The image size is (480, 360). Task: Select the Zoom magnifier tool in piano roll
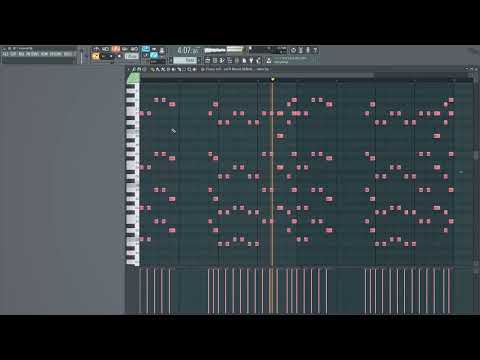point(189,69)
